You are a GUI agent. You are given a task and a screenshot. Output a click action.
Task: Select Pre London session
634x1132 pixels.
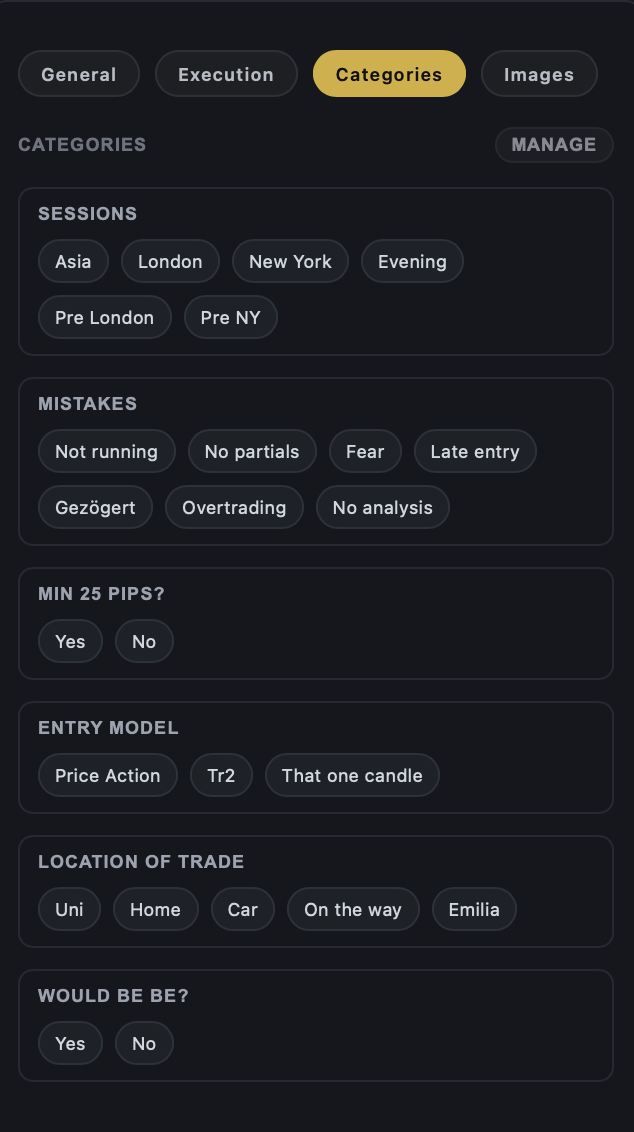104,317
